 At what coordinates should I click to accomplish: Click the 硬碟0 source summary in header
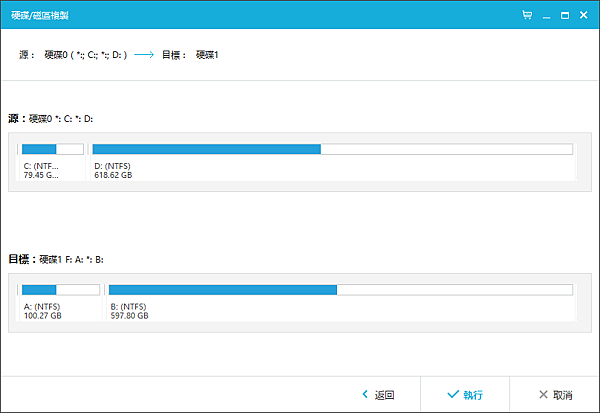[84, 54]
